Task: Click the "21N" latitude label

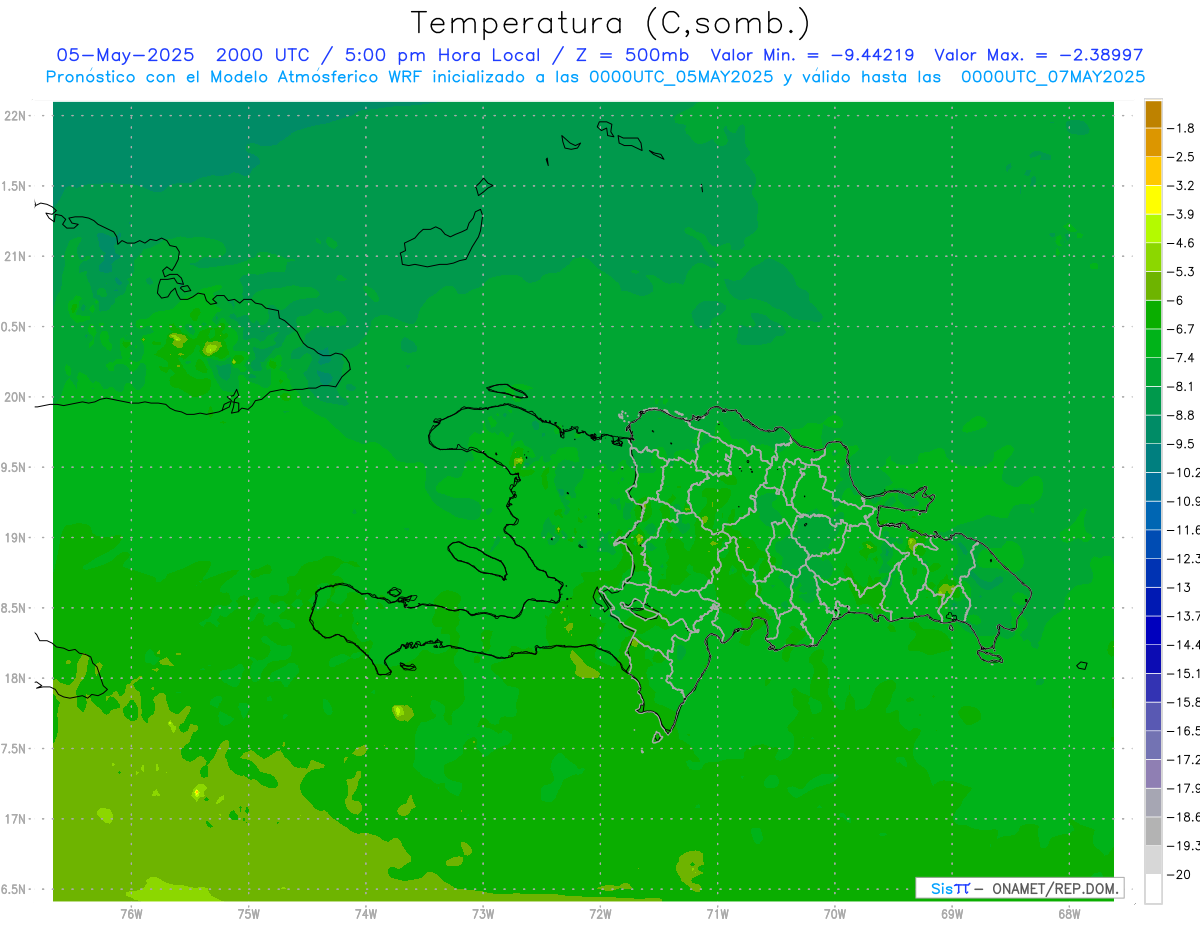Action: (16, 256)
